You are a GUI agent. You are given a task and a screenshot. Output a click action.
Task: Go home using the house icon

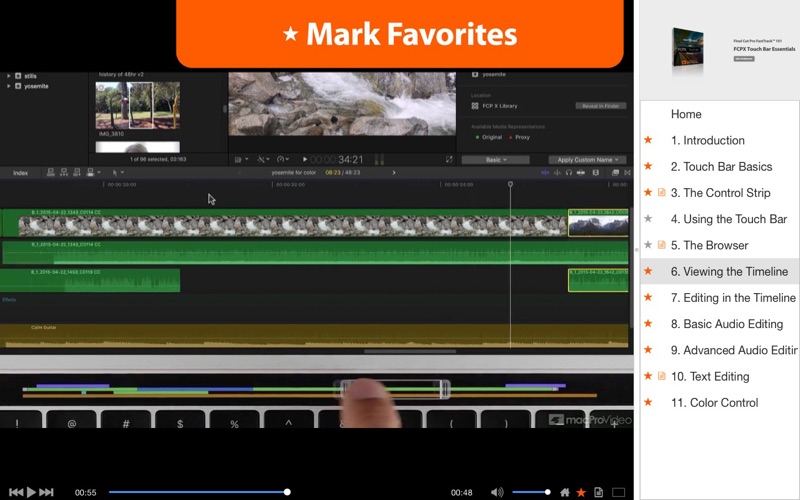(x=565, y=492)
